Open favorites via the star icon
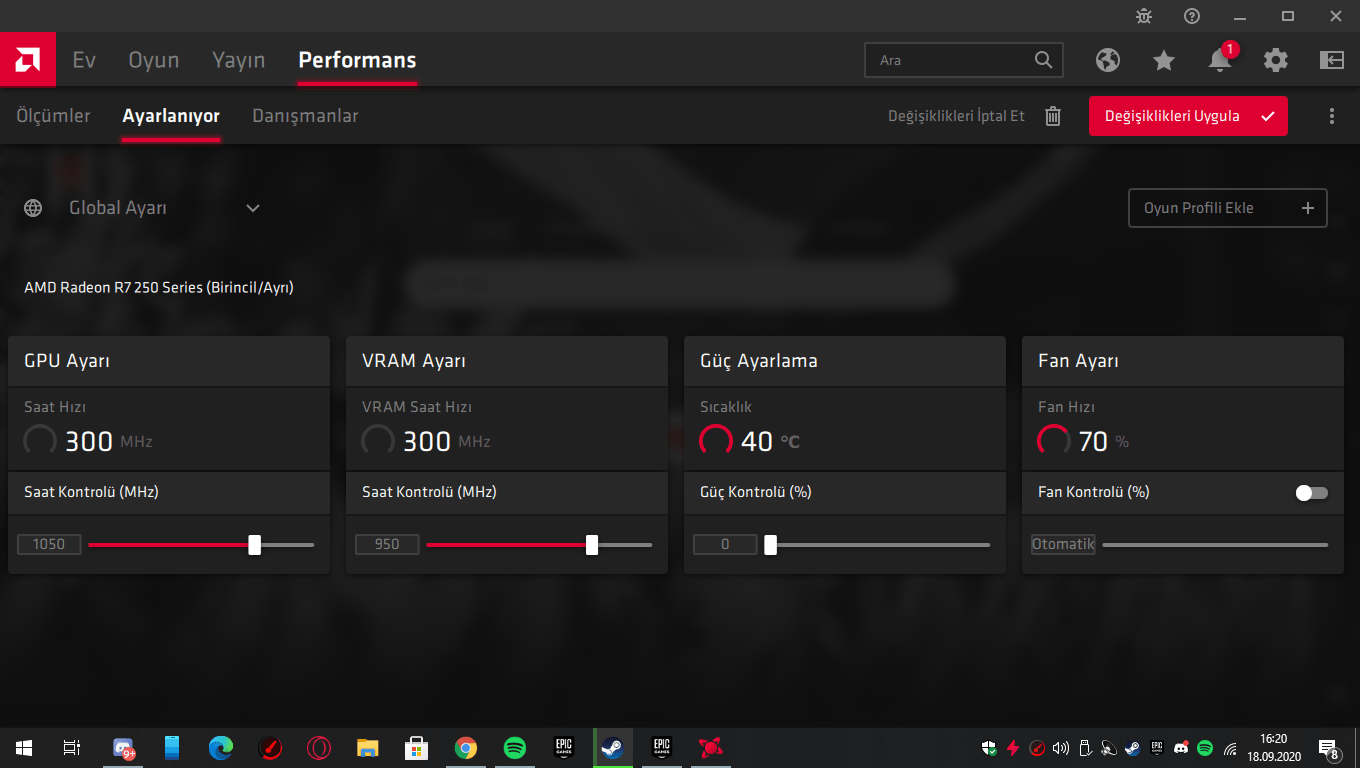 pos(1163,60)
